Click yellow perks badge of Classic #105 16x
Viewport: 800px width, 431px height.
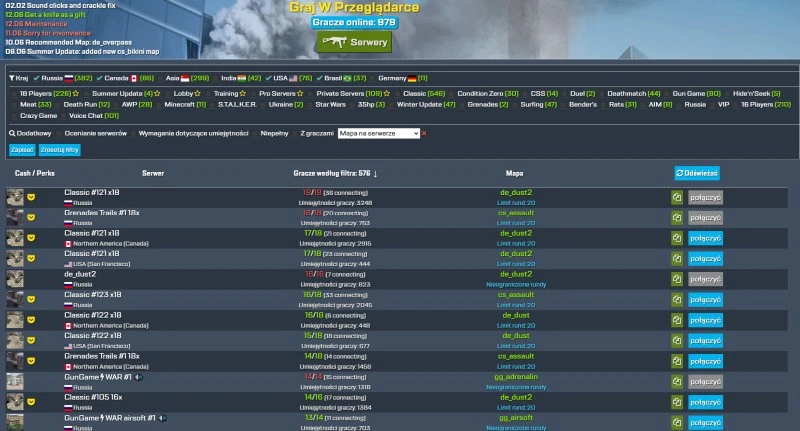pyautogui.click(x=31, y=402)
